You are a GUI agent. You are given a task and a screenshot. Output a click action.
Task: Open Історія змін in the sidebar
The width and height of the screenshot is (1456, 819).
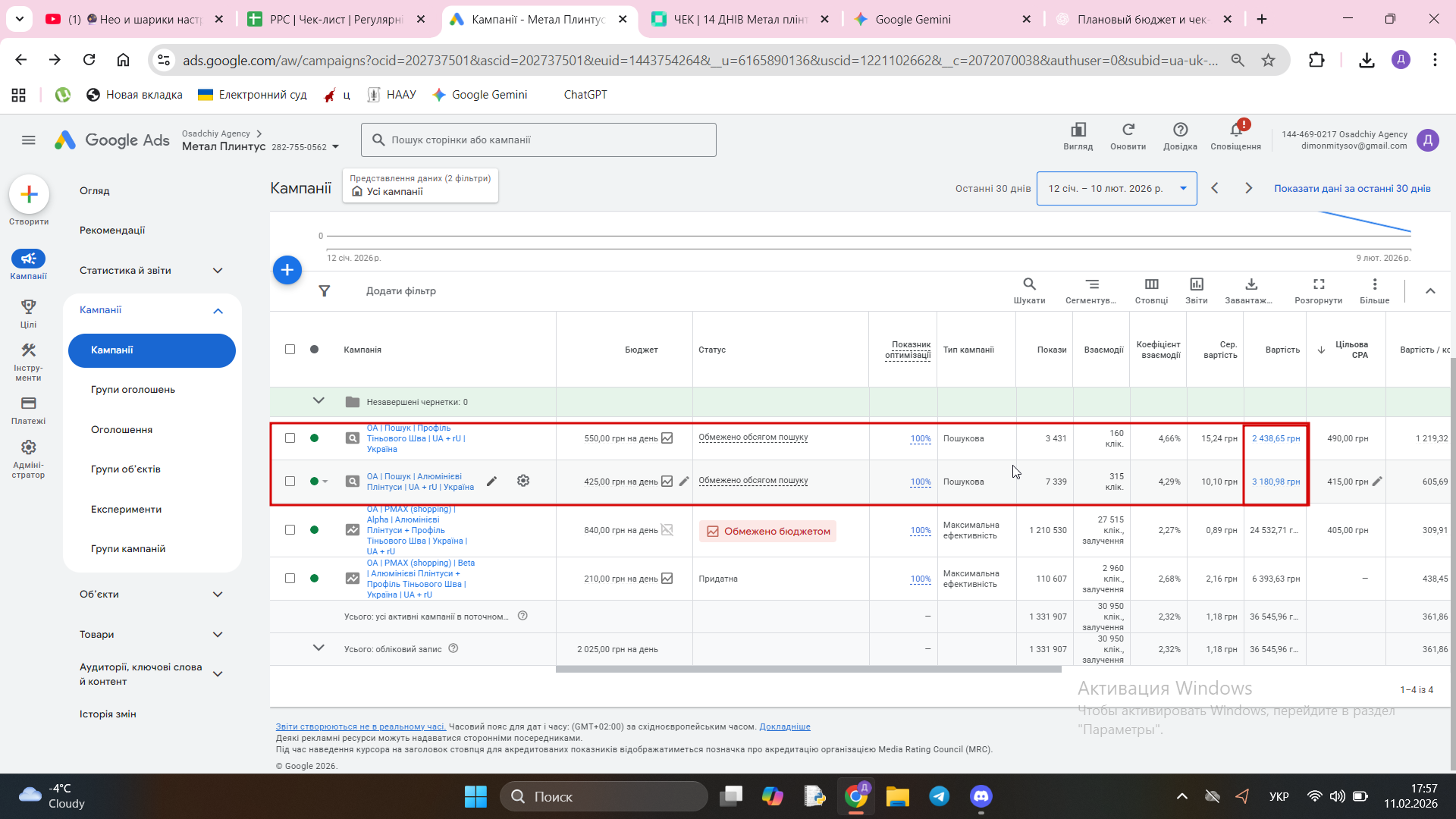[108, 714]
